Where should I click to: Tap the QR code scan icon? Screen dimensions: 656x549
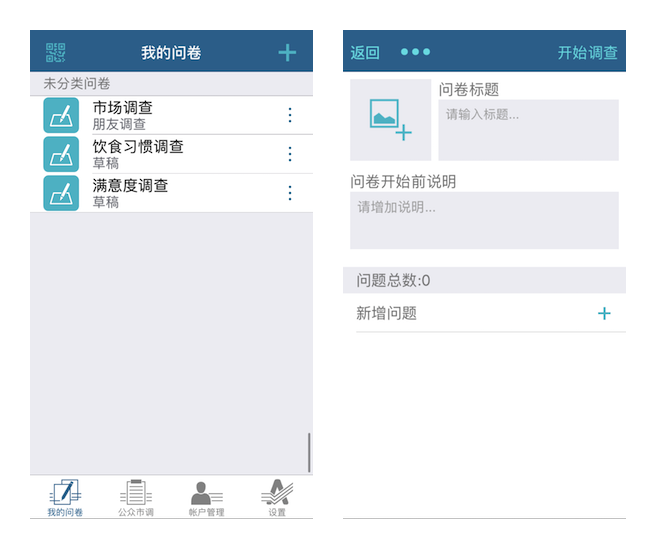(55, 52)
